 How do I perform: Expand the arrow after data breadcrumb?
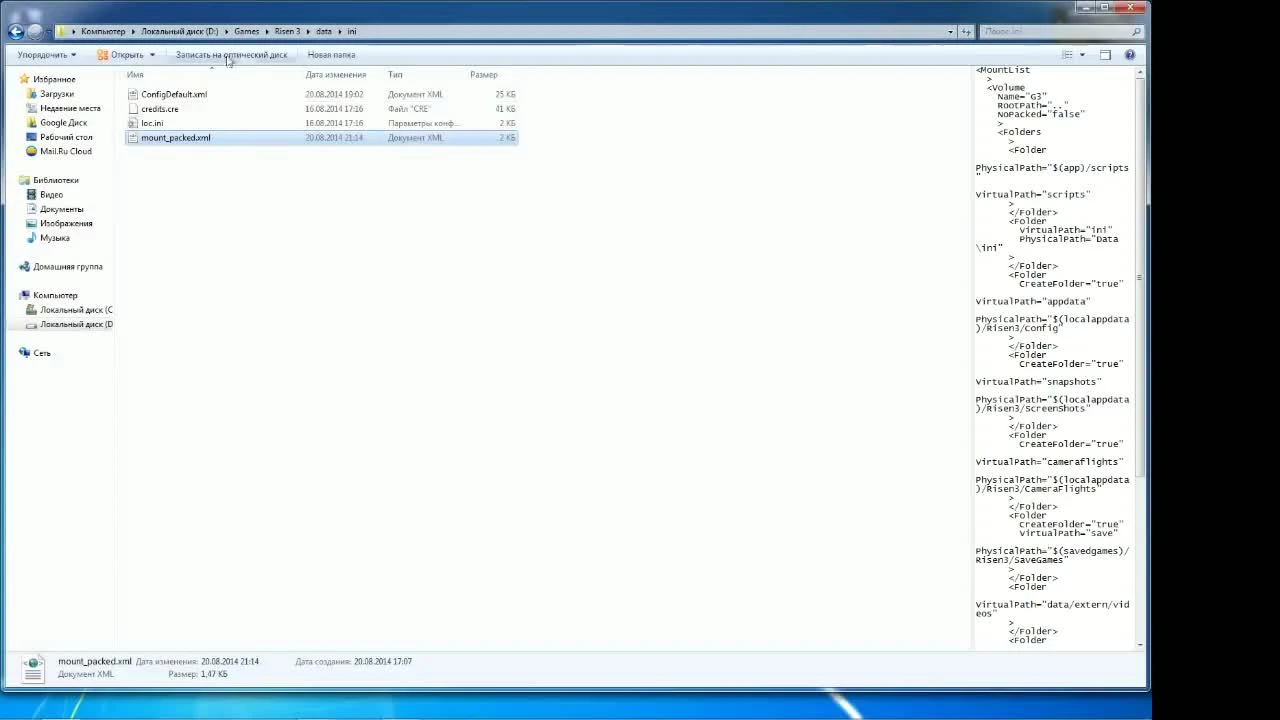point(340,32)
